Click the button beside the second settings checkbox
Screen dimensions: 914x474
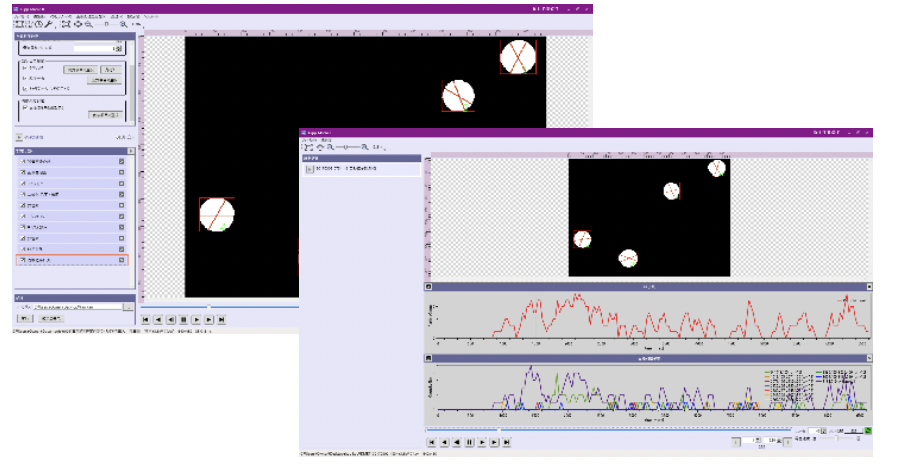click(104, 80)
